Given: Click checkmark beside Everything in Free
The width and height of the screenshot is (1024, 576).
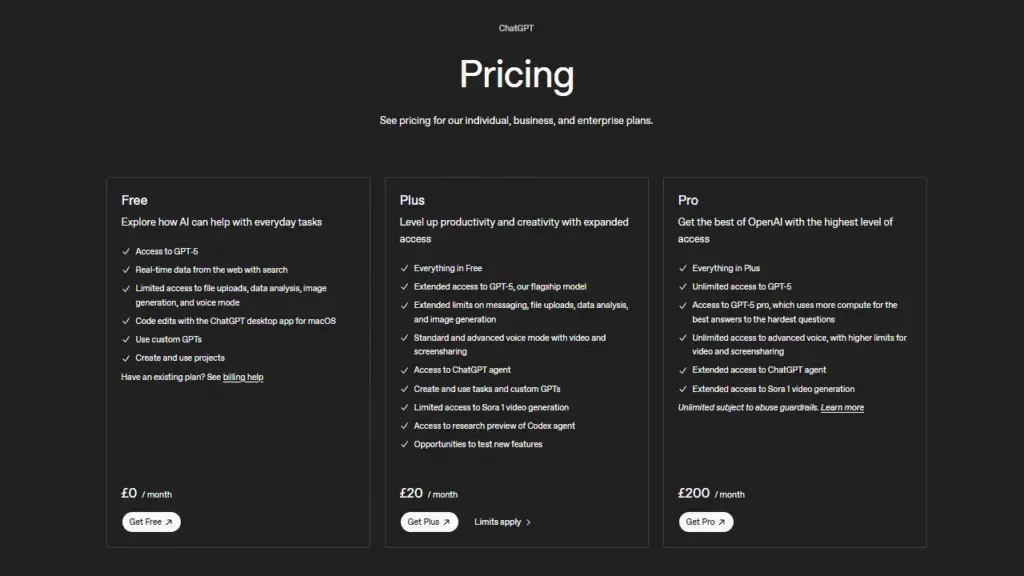Looking at the screenshot, I should click(404, 269).
